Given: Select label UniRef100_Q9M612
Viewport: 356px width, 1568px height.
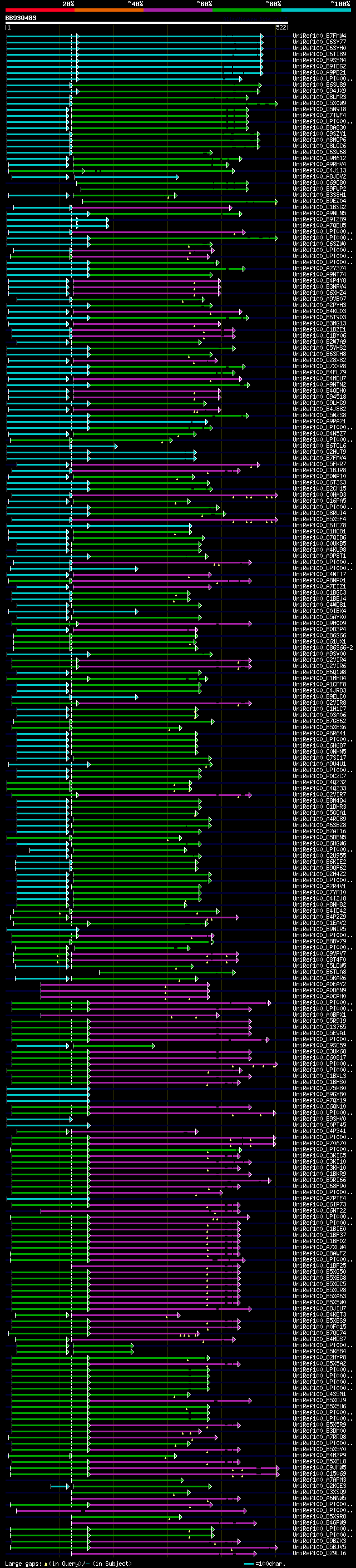Looking at the screenshot, I should (319, 159).
